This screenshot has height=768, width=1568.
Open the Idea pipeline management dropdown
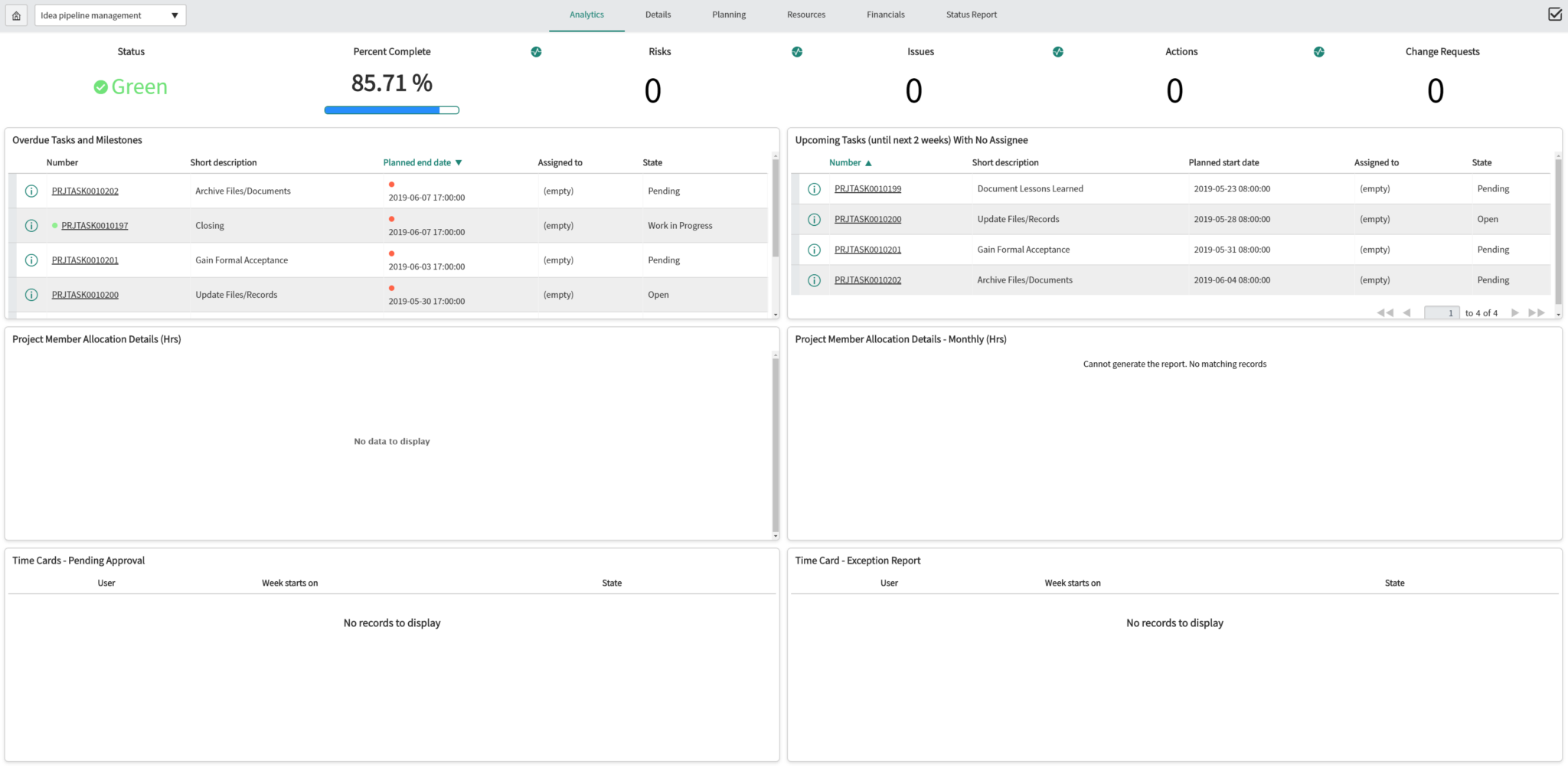109,15
